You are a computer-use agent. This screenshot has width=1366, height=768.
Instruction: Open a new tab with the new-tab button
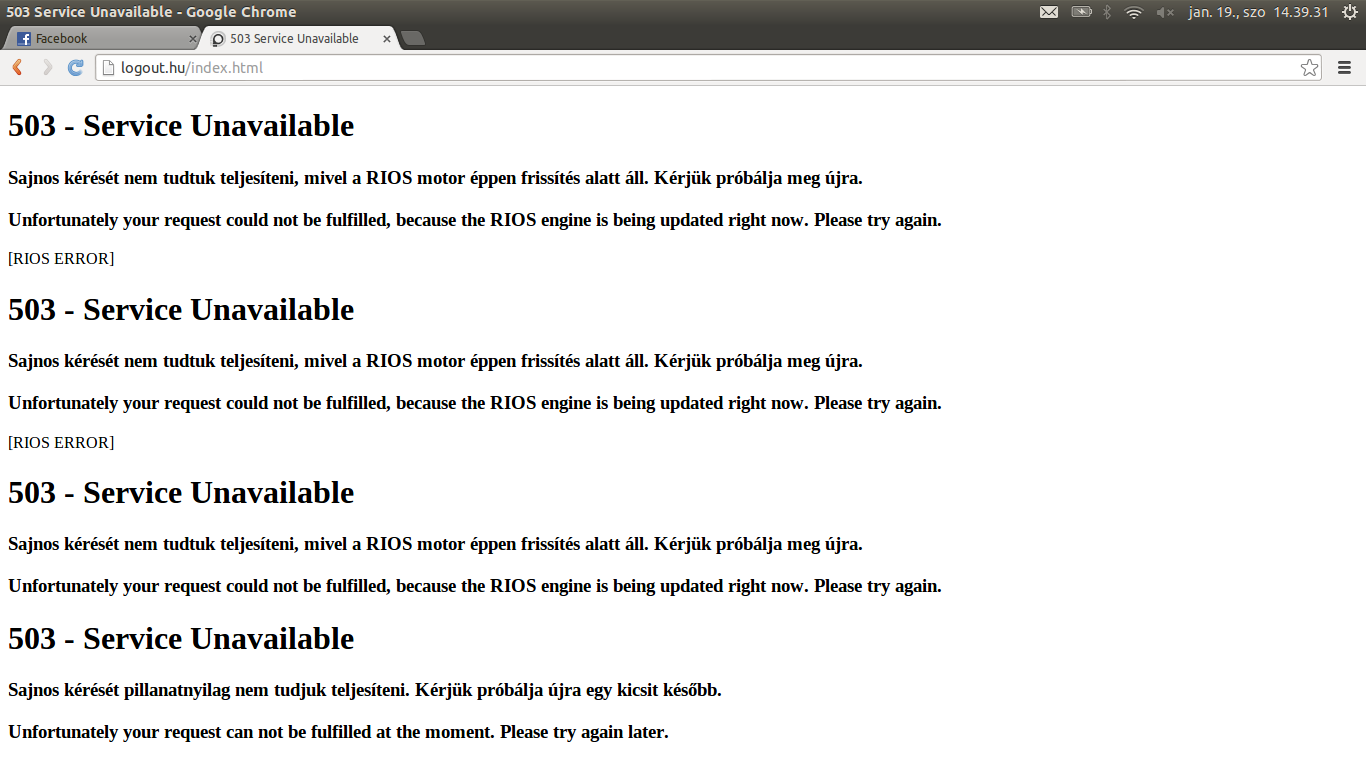pyautogui.click(x=413, y=38)
